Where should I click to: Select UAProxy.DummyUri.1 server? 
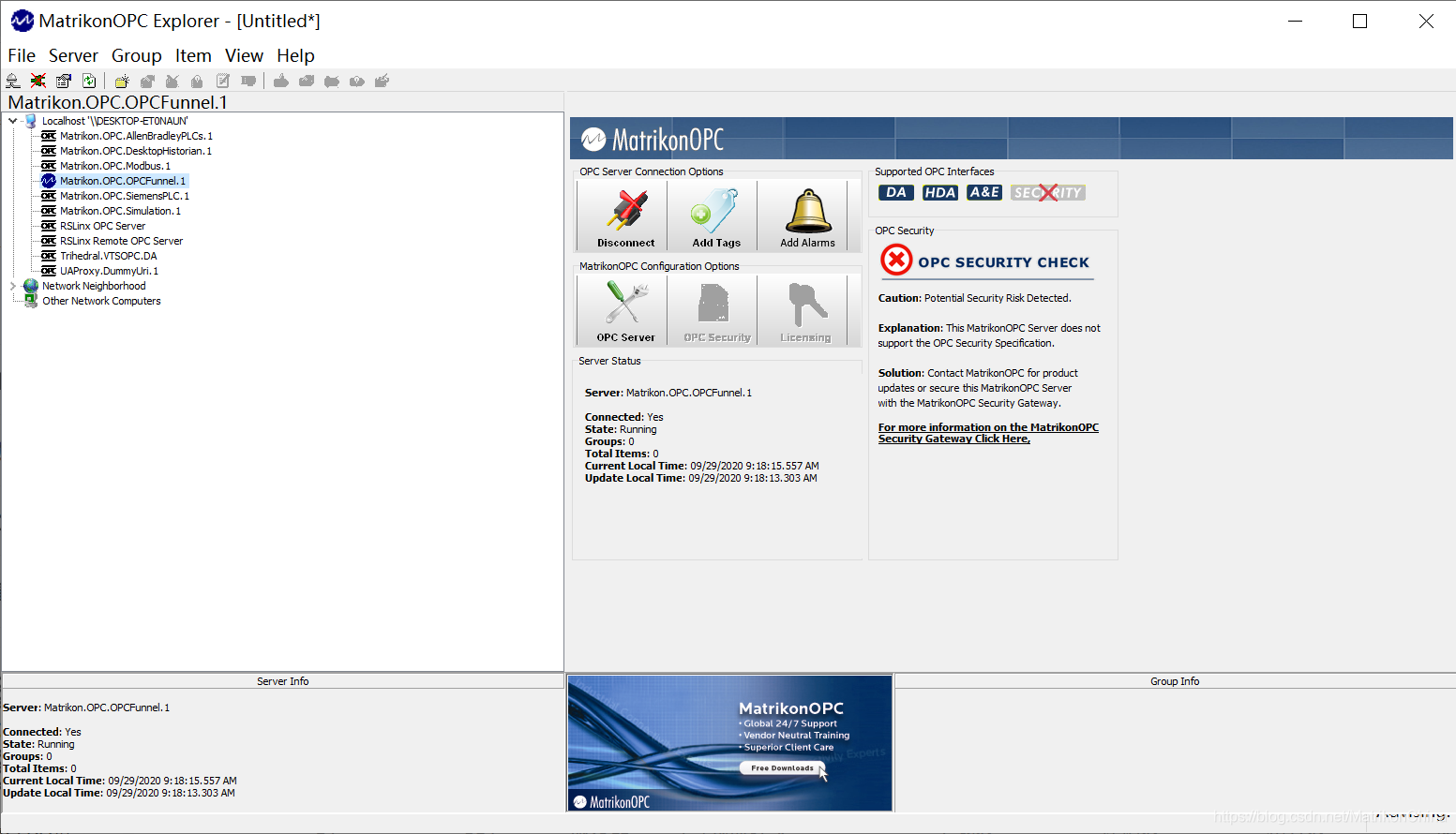[x=110, y=271]
